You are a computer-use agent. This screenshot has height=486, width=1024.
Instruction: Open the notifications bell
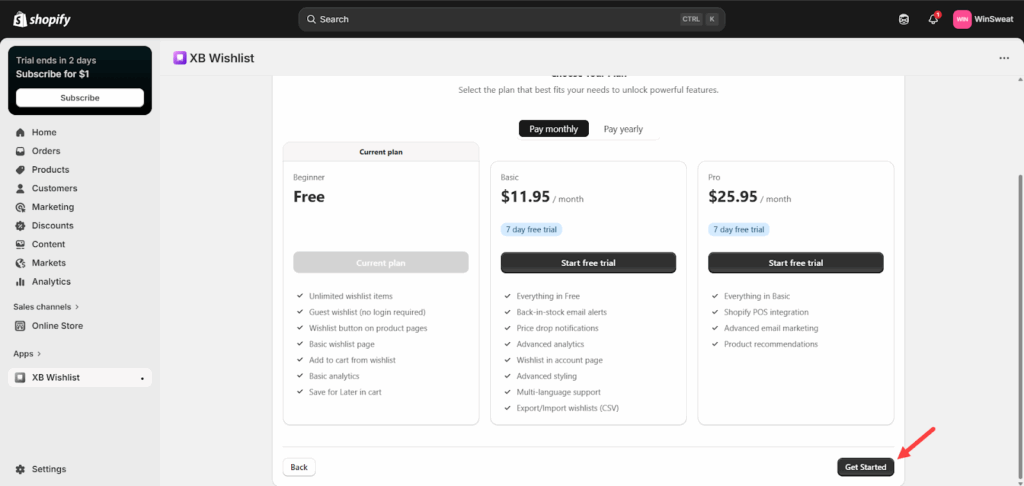pyautogui.click(x=933, y=19)
